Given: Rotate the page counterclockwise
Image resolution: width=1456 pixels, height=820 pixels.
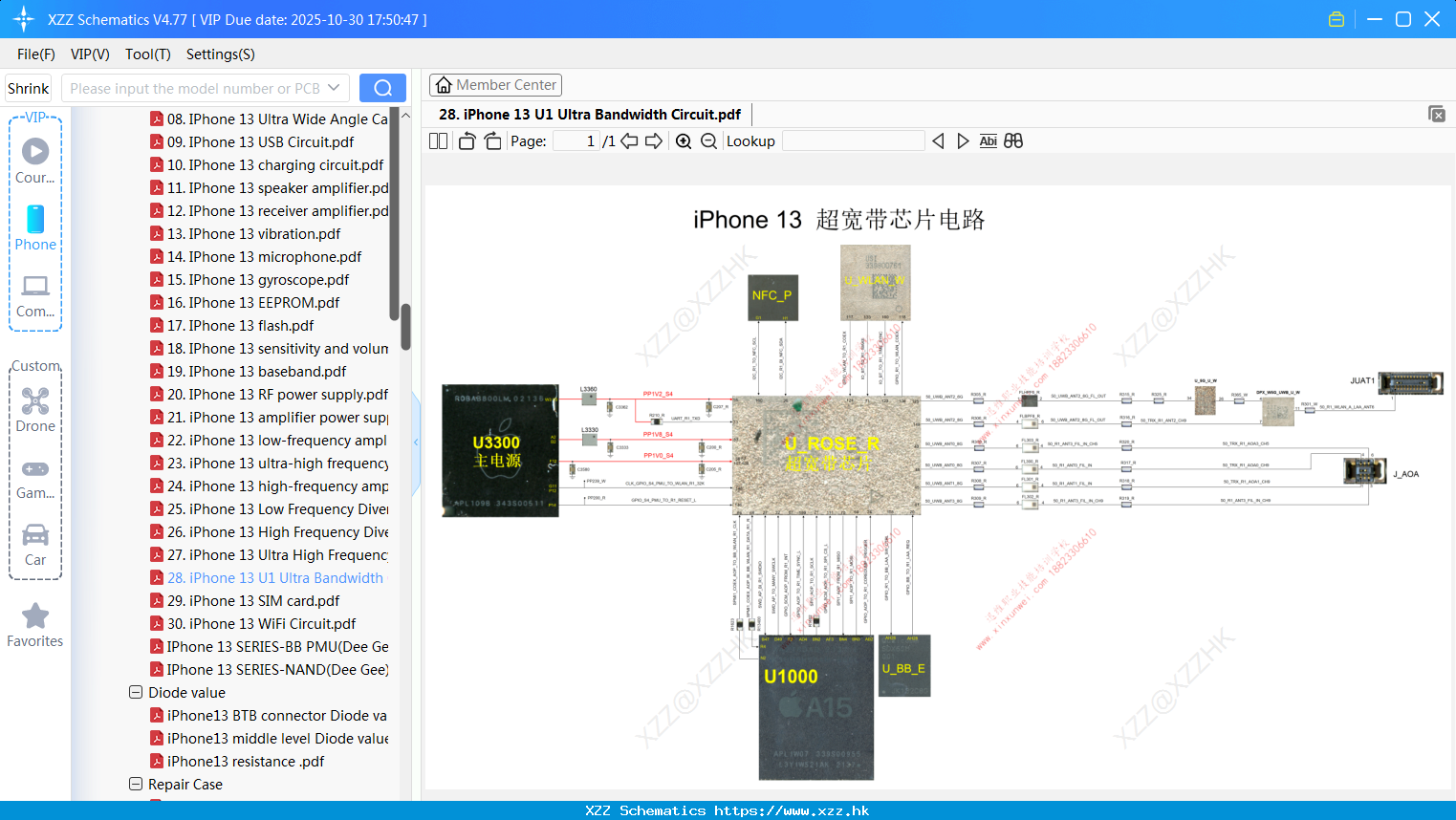Looking at the screenshot, I should coord(467,141).
